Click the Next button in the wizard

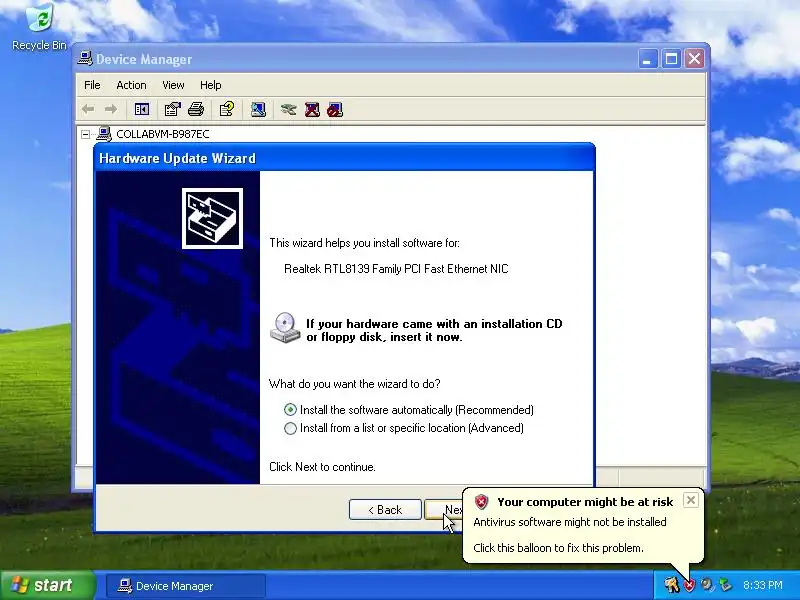[x=444, y=510]
